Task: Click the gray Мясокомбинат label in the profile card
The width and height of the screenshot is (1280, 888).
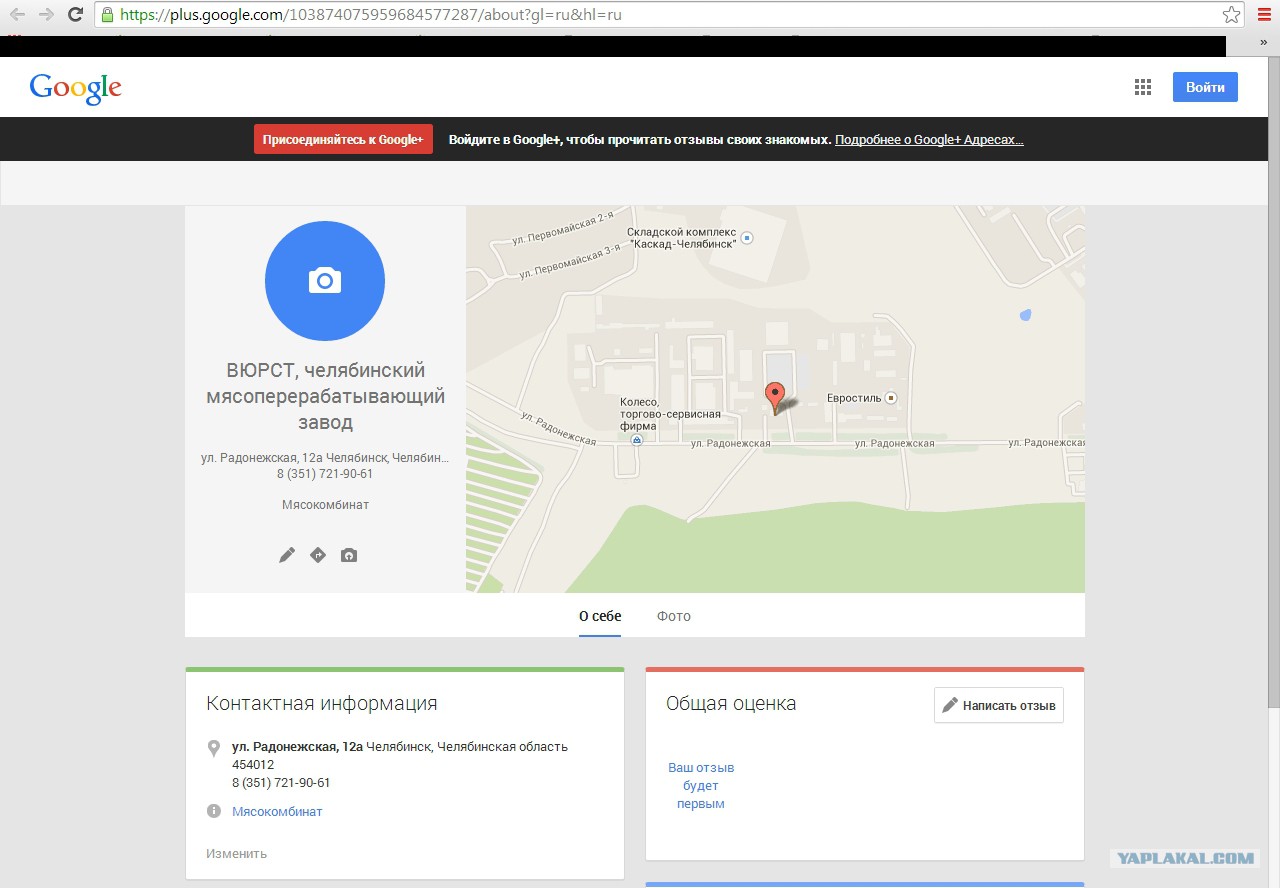Action: 325,505
